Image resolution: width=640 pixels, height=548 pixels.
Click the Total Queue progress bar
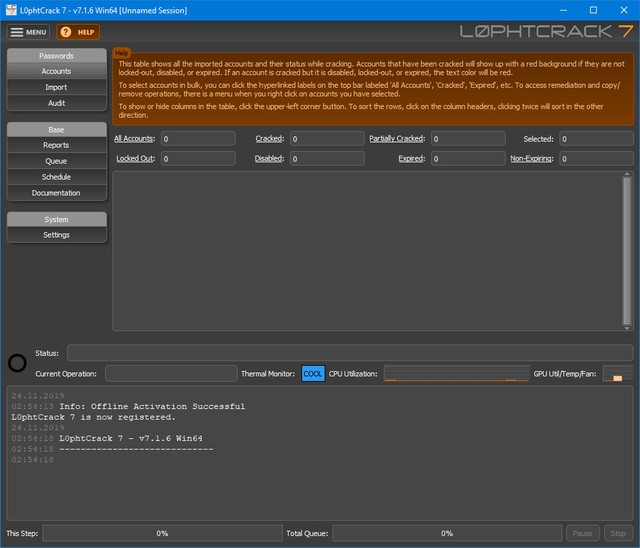pyautogui.click(x=447, y=533)
